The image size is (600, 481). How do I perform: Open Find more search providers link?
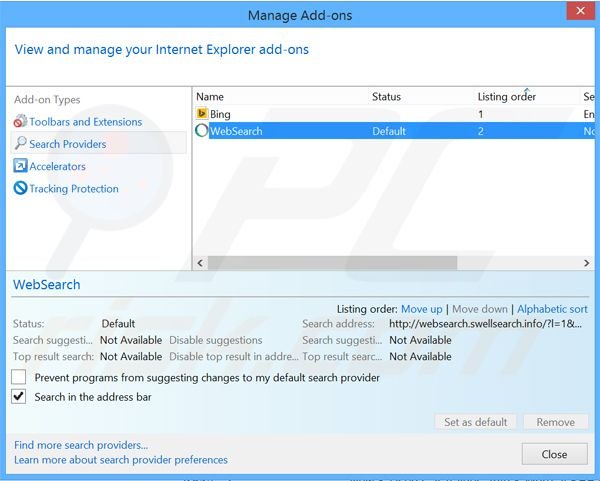click(81, 445)
